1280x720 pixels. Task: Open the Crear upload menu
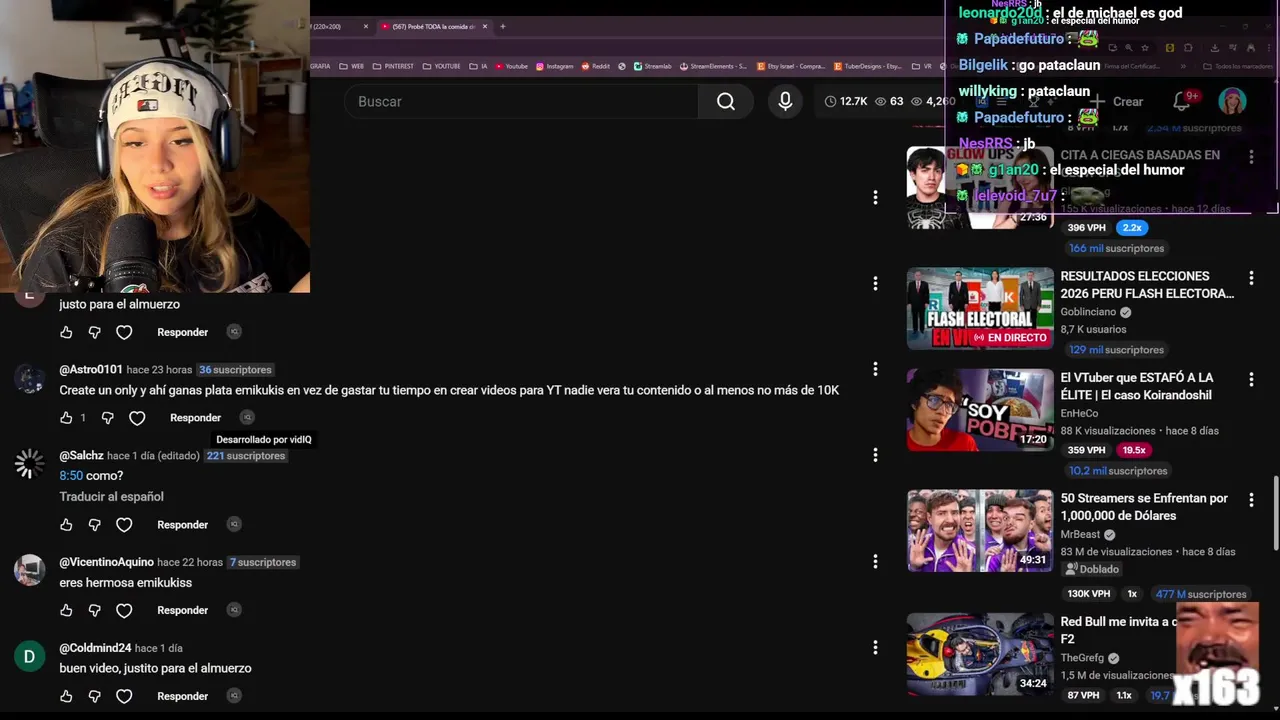pyautogui.click(x=1118, y=101)
